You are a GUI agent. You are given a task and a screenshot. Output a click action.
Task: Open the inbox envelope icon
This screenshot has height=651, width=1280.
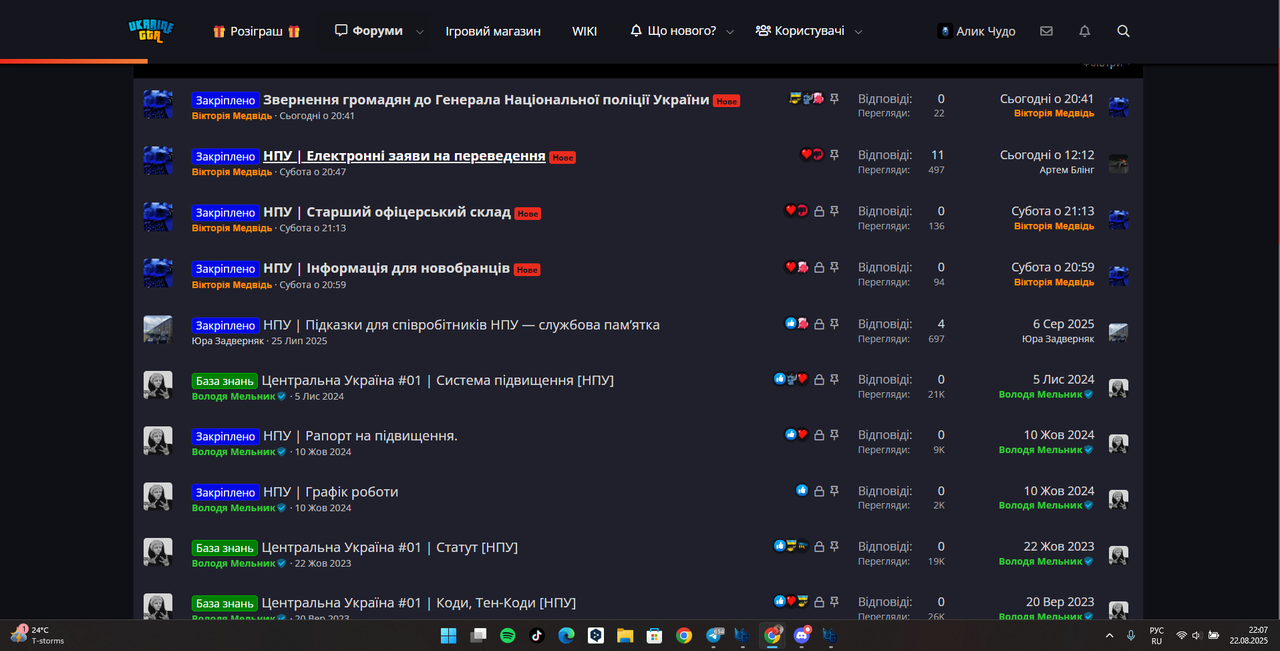pyautogui.click(x=1046, y=31)
